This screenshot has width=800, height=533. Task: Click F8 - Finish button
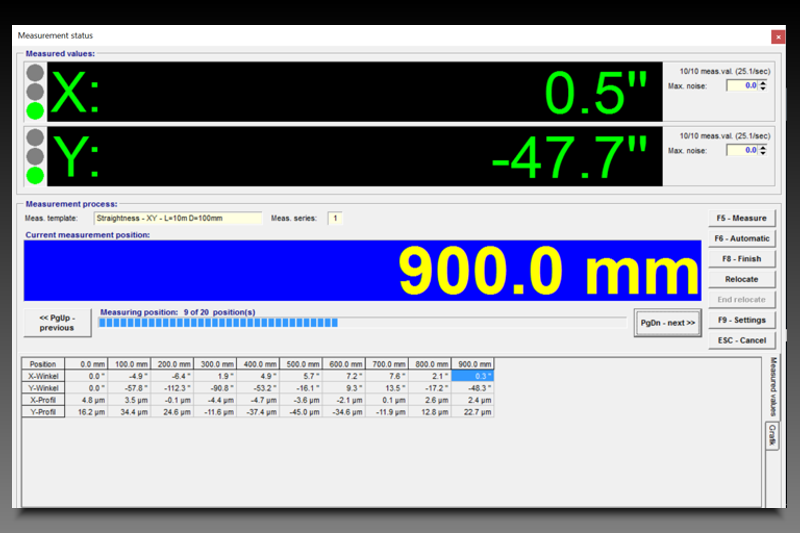[x=741, y=259]
